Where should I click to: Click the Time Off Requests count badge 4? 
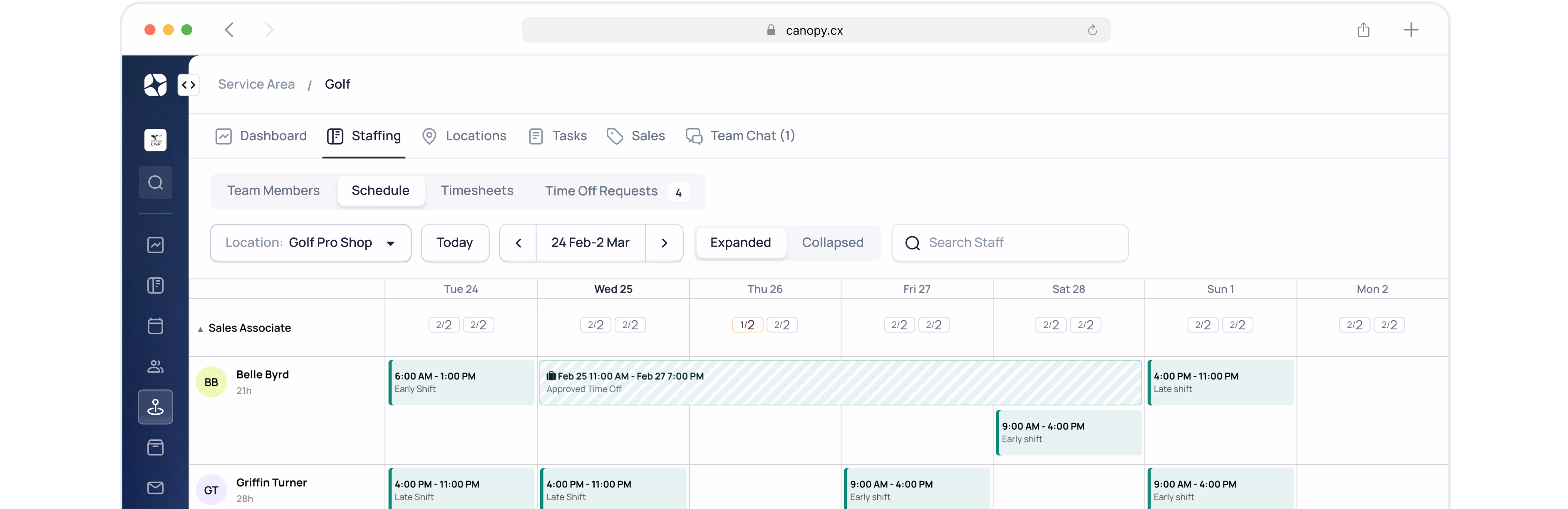point(678,192)
